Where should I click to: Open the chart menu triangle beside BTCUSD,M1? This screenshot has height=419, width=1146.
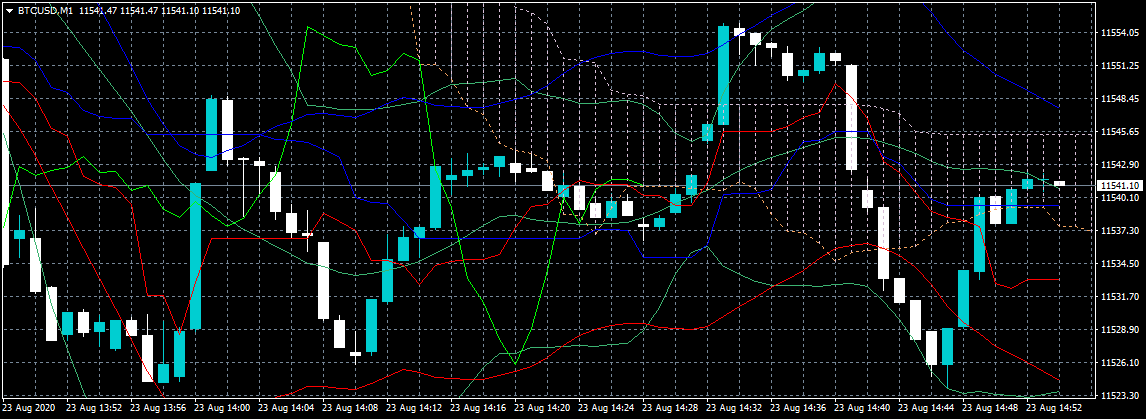tap(9, 10)
